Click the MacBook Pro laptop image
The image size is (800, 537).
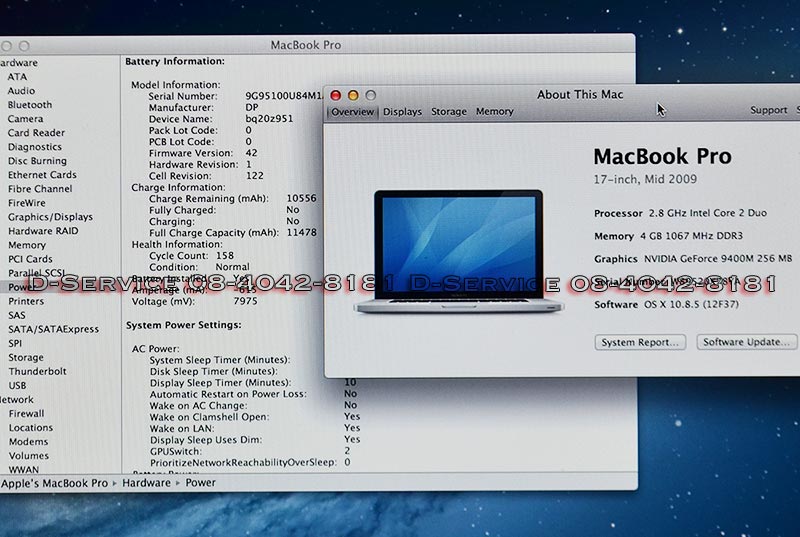tap(459, 251)
